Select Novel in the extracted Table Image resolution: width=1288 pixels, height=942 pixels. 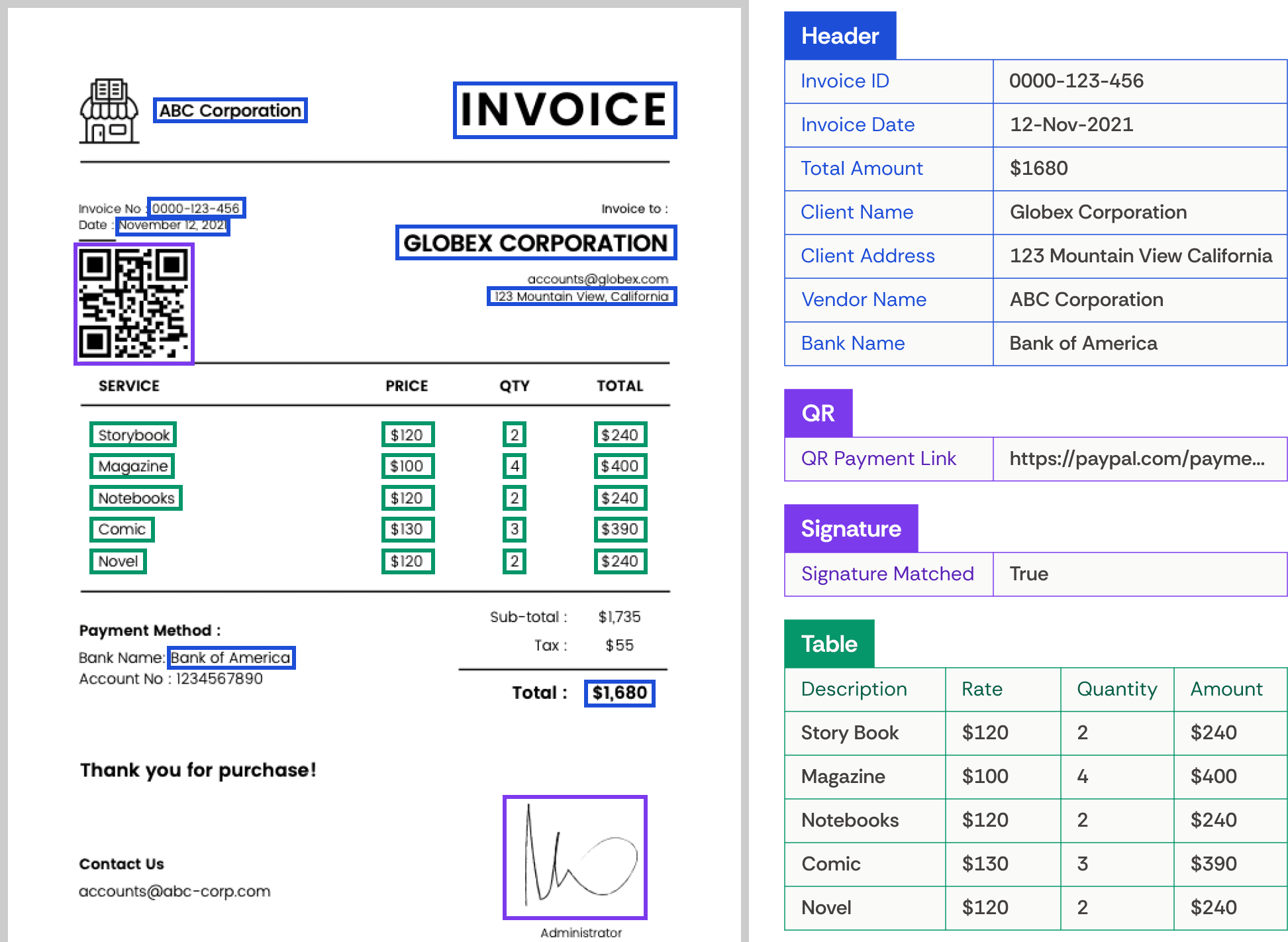coord(826,908)
